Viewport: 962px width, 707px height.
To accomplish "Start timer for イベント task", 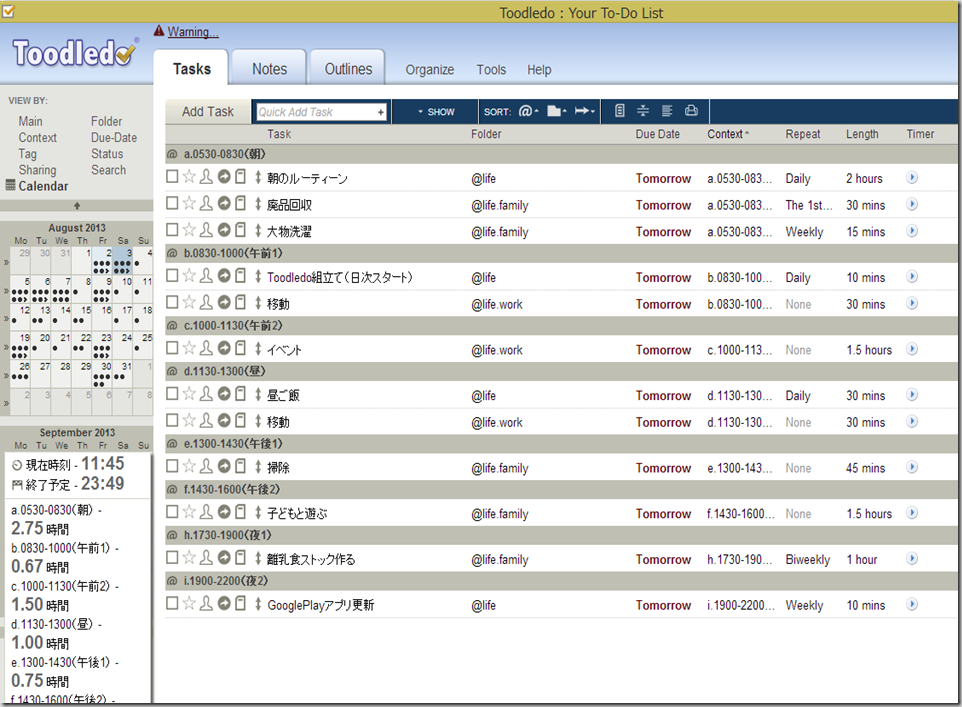I will click(x=912, y=349).
